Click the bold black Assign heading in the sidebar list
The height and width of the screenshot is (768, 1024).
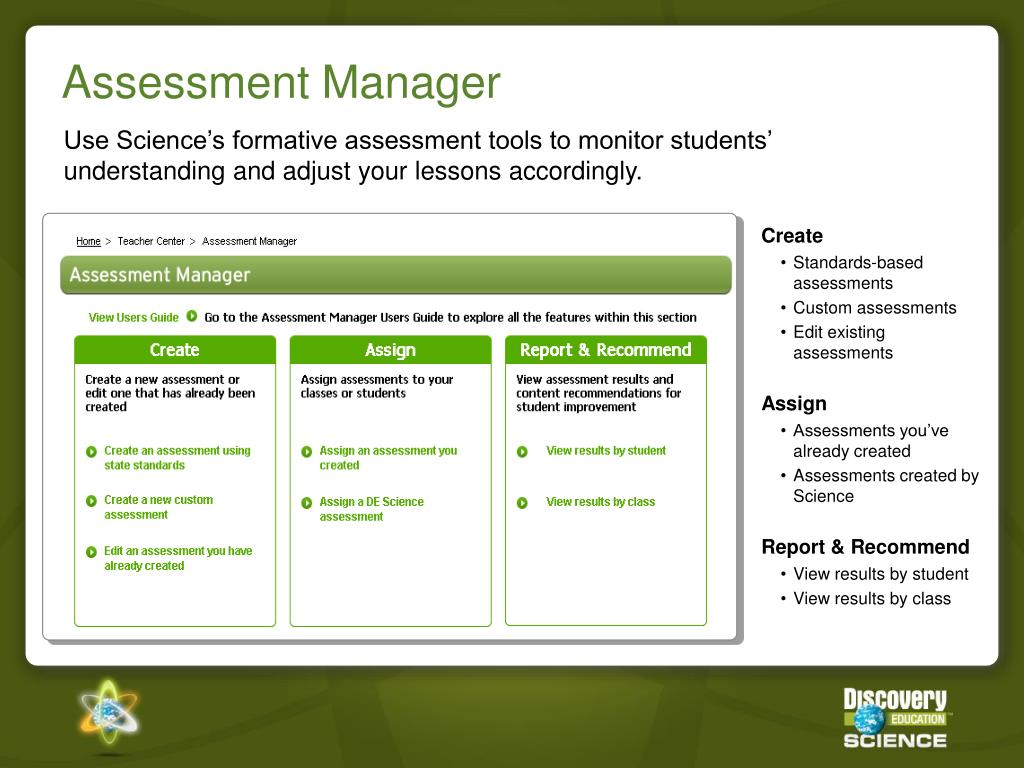tap(794, 404)
